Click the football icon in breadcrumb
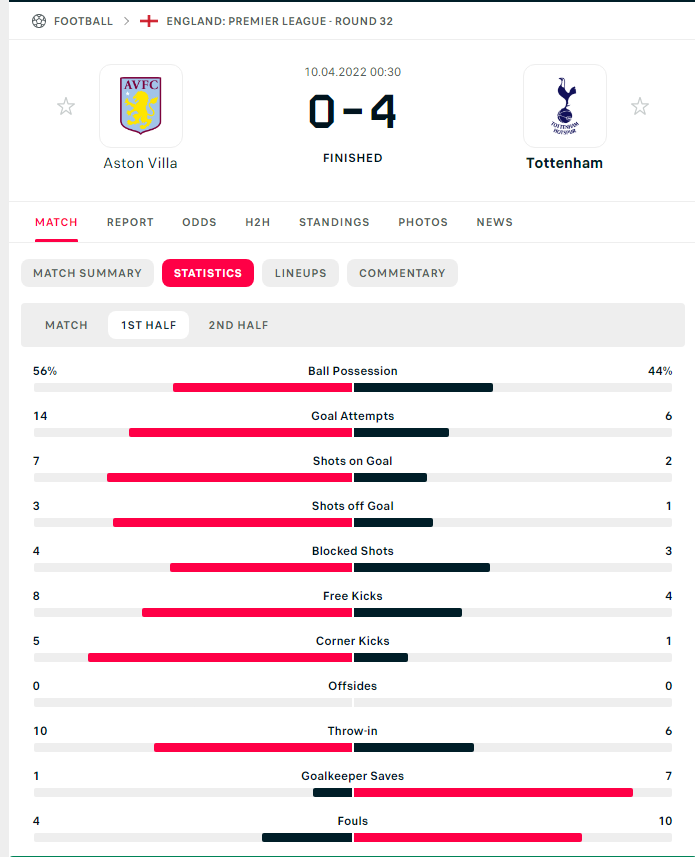 click(x=39, y=21)
